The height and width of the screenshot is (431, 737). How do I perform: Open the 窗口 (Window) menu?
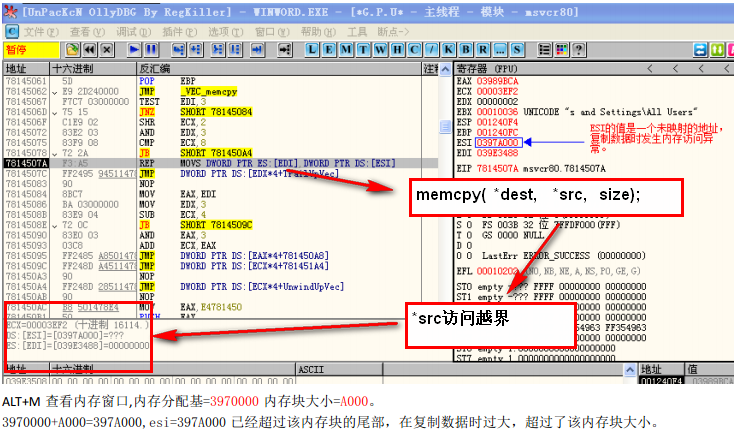[272, 32]
